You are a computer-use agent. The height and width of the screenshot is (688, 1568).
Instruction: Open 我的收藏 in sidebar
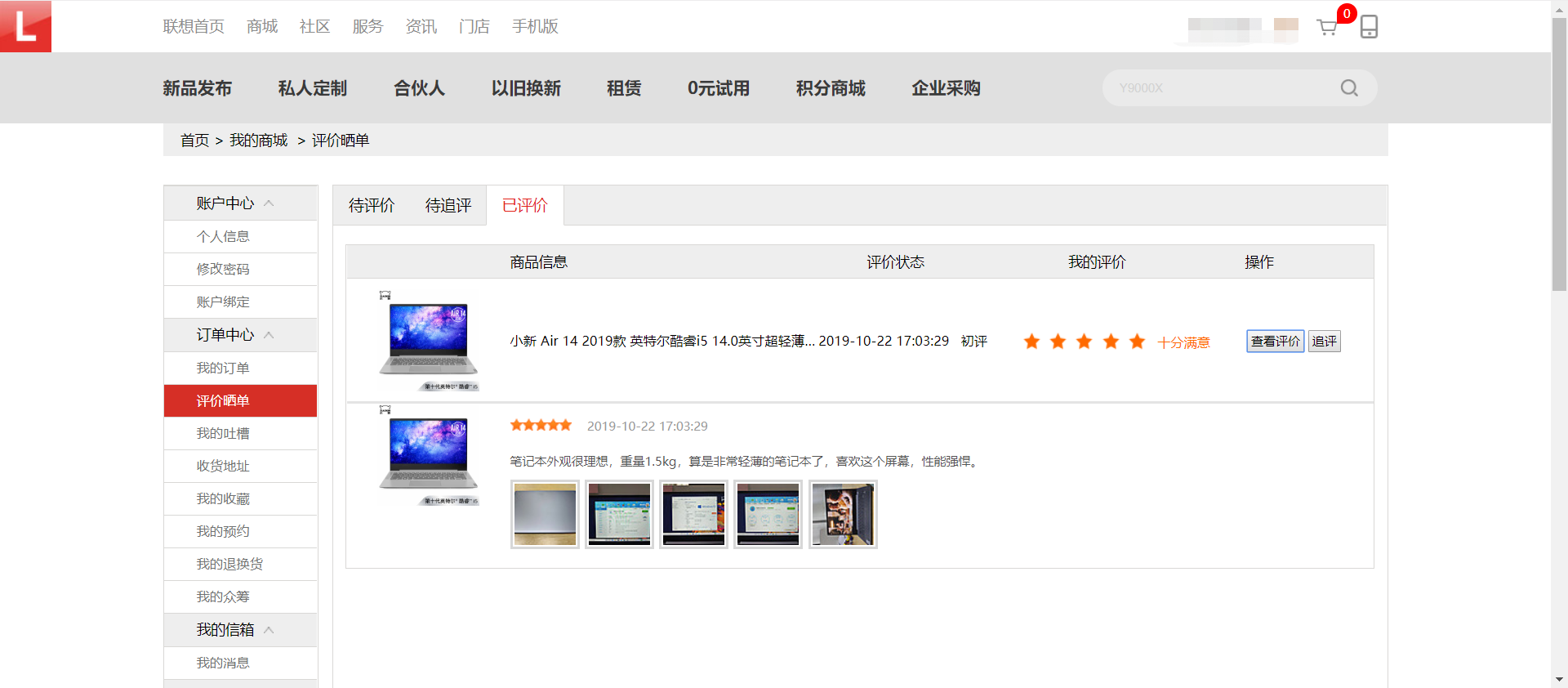click(x=240, y=499)
